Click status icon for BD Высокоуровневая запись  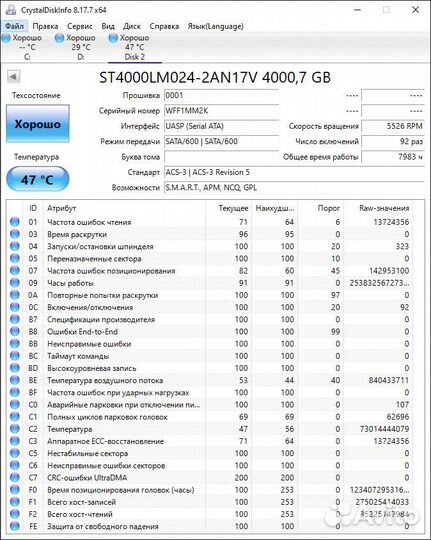pos(14,368)
